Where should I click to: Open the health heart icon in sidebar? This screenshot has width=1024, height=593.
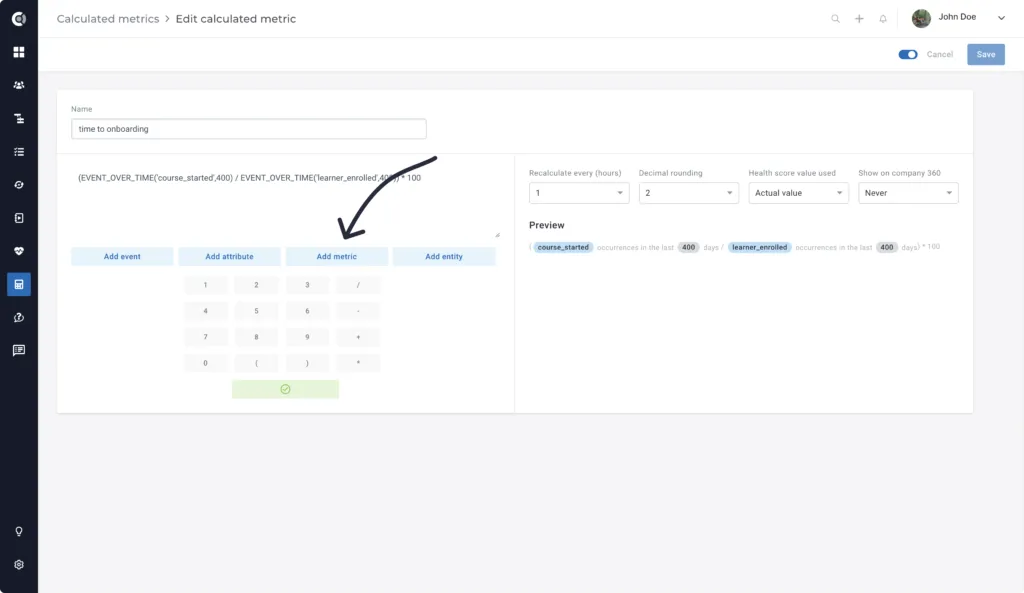click(19, 251)
